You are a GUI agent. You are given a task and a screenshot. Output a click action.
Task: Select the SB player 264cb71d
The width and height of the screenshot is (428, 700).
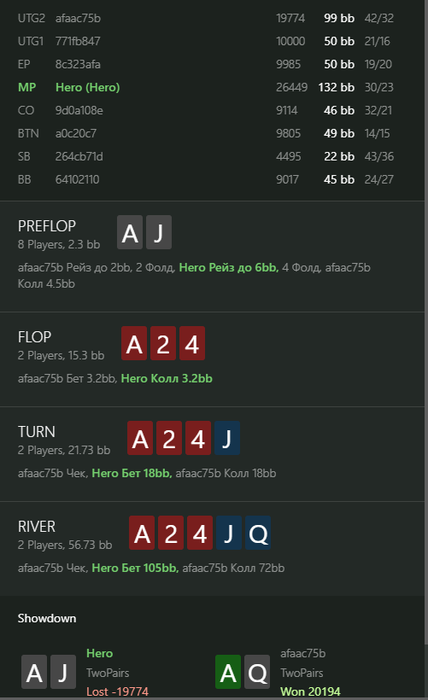tap(79, 156)
